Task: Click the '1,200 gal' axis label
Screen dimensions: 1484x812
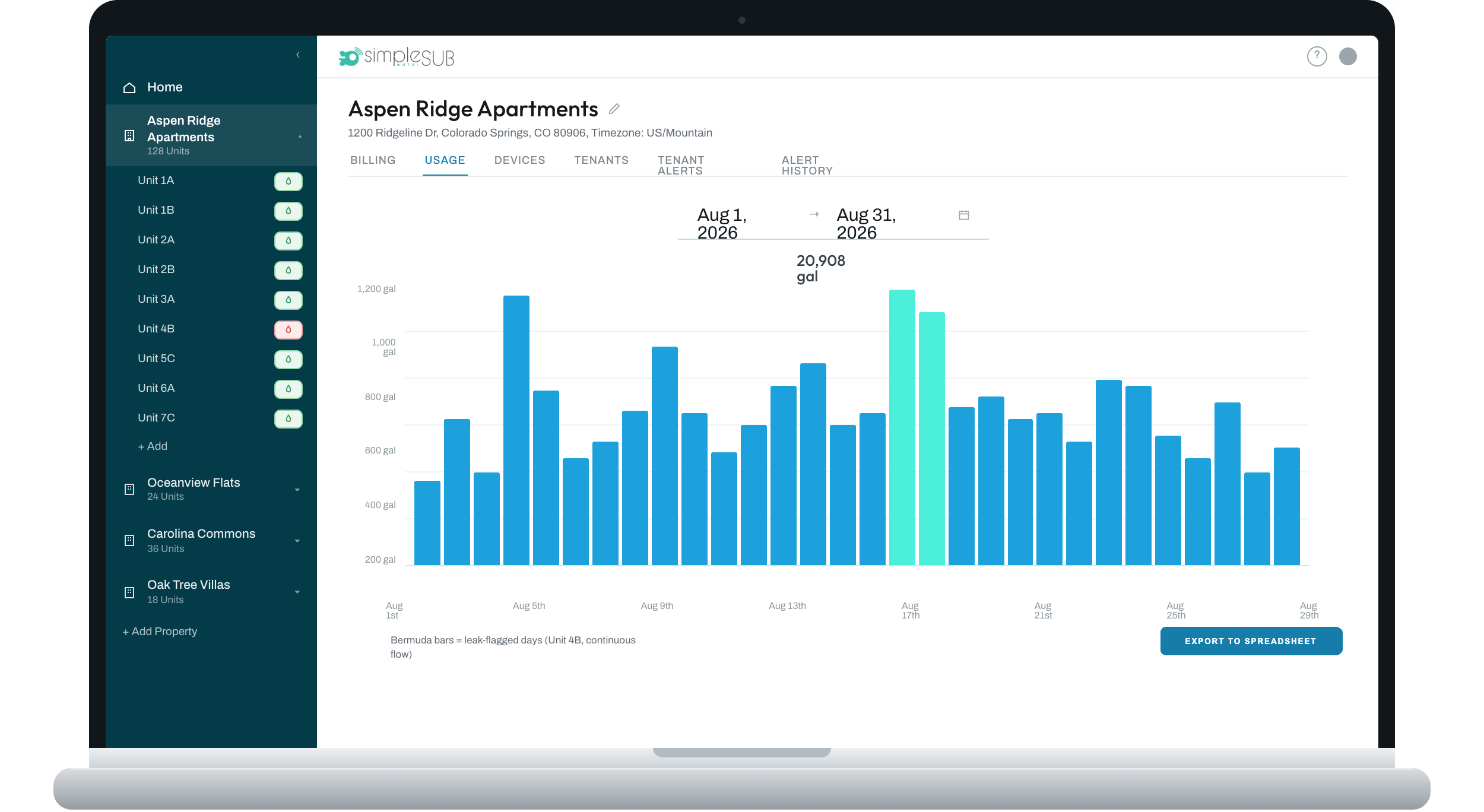Action: [376, 289]
